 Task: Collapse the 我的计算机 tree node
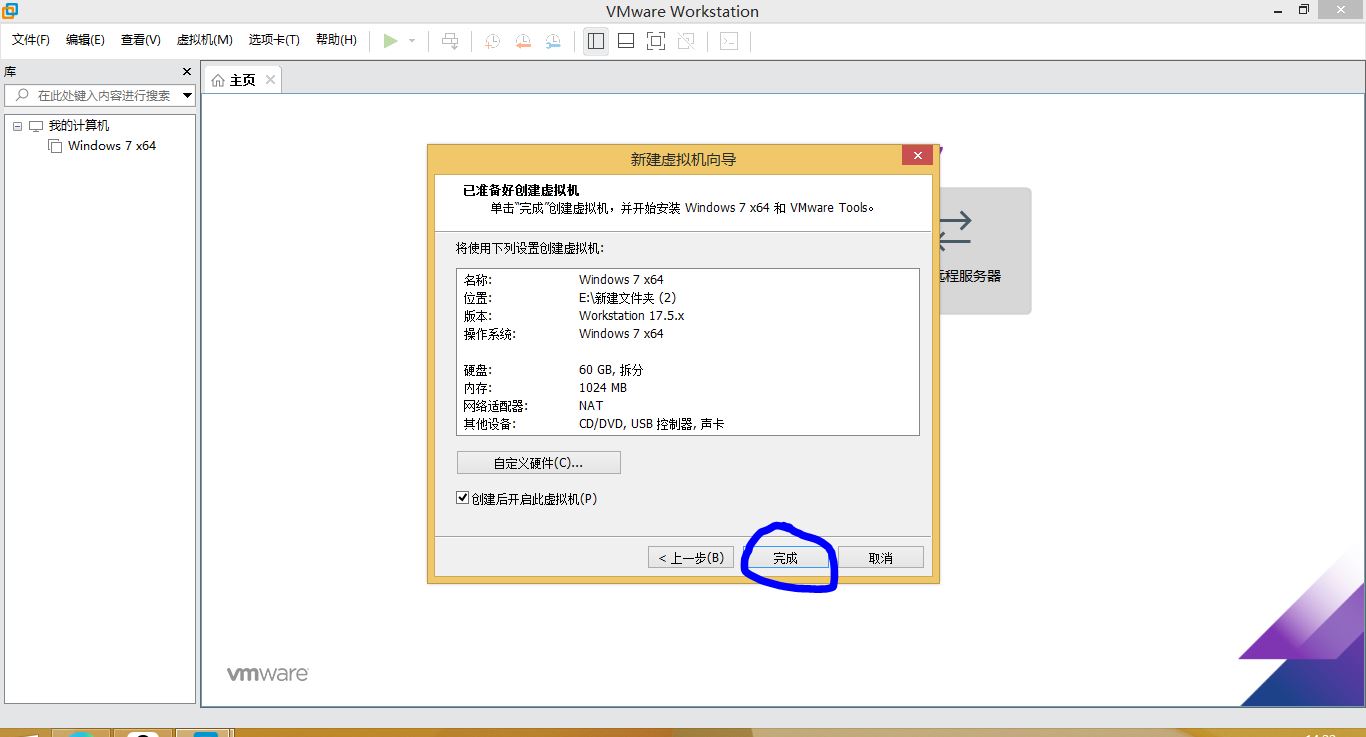(x=16, y=125)
